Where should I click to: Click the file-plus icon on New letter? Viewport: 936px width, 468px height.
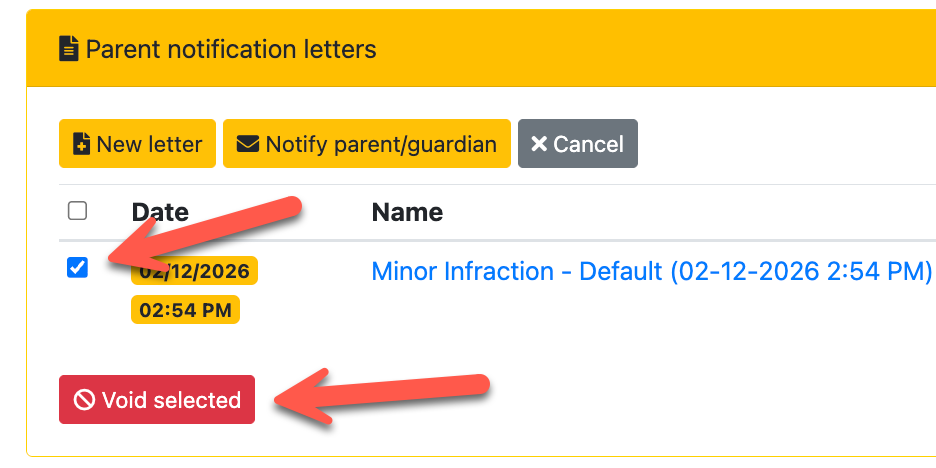82,145
